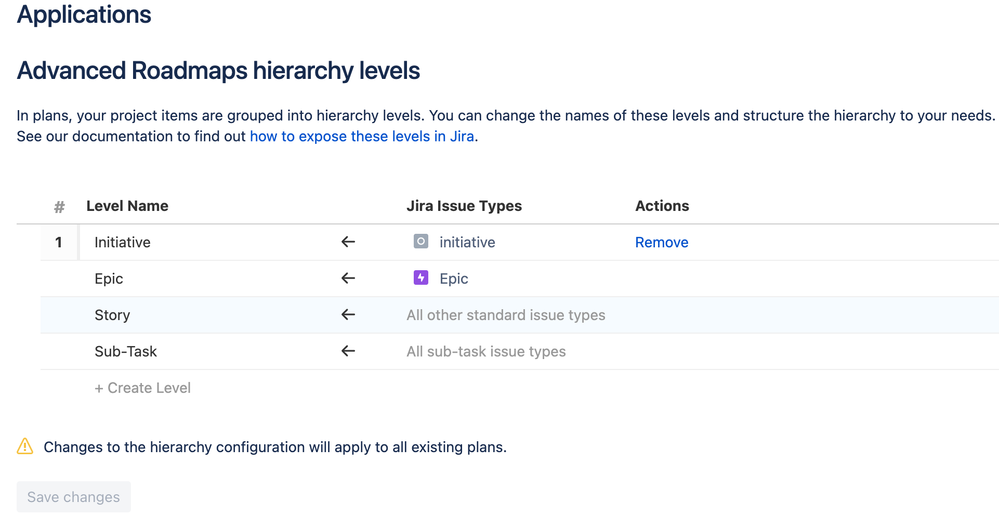Screen dimensions: 999x530
Task: Click the 'initiative' issue type text
Action: [467, 242]
